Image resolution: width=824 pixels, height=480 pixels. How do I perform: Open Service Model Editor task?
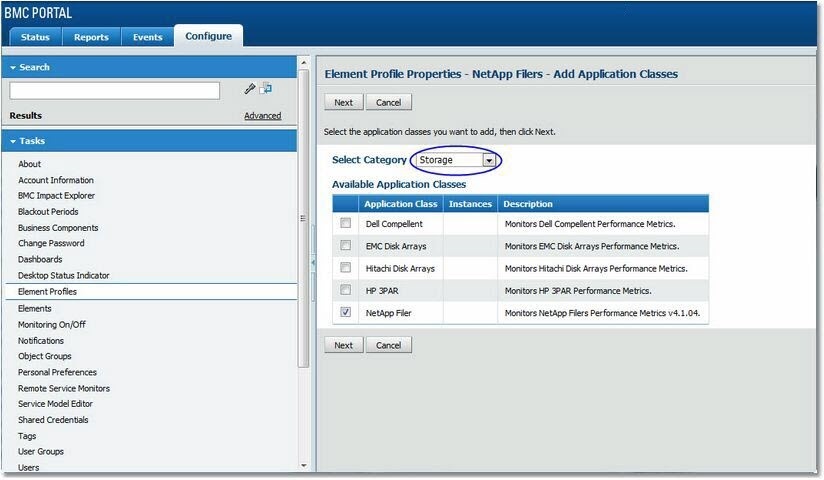(55, 404)
